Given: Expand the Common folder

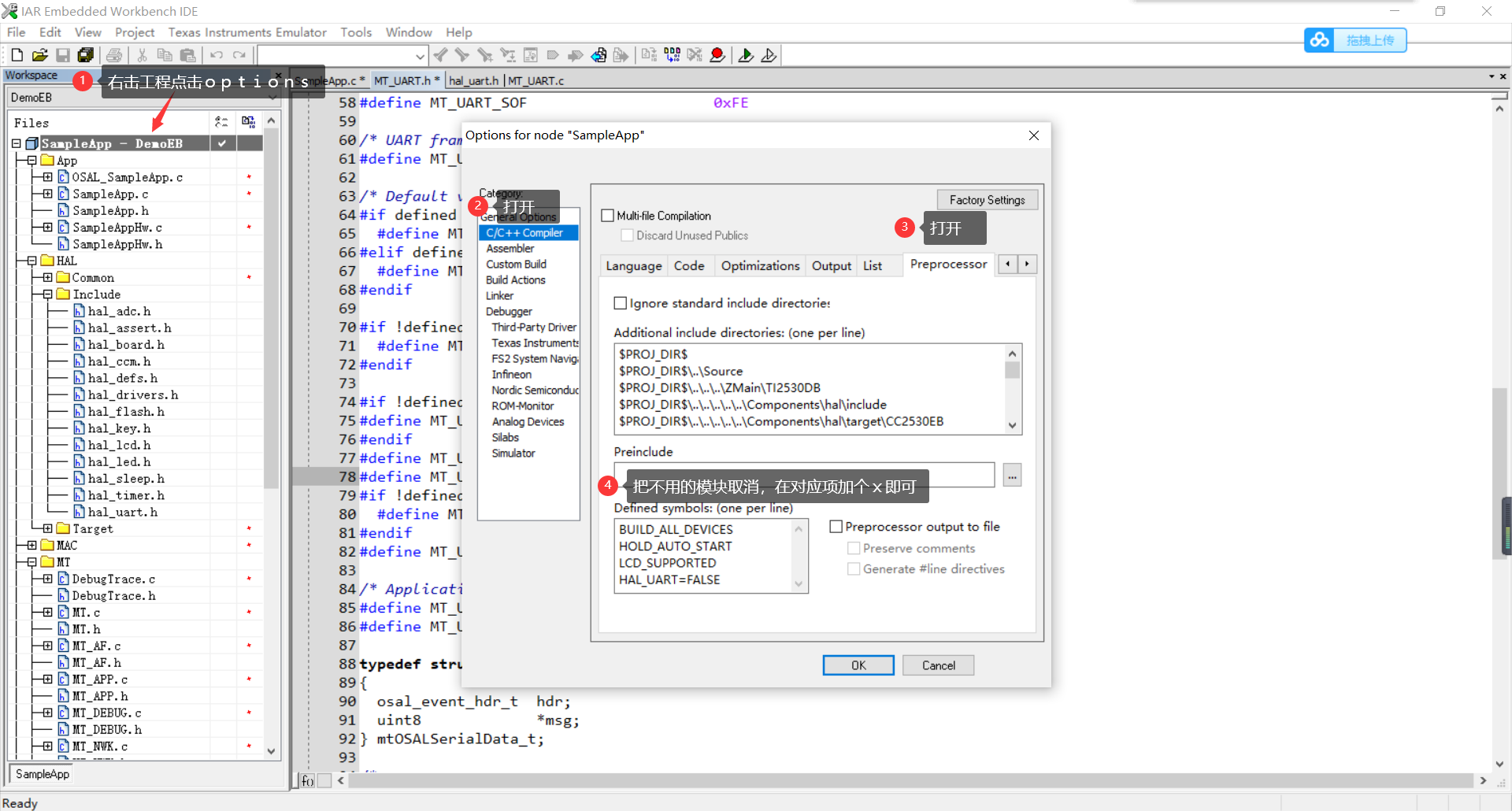Looking at the screenshot, I should click(x=47, y=277).
